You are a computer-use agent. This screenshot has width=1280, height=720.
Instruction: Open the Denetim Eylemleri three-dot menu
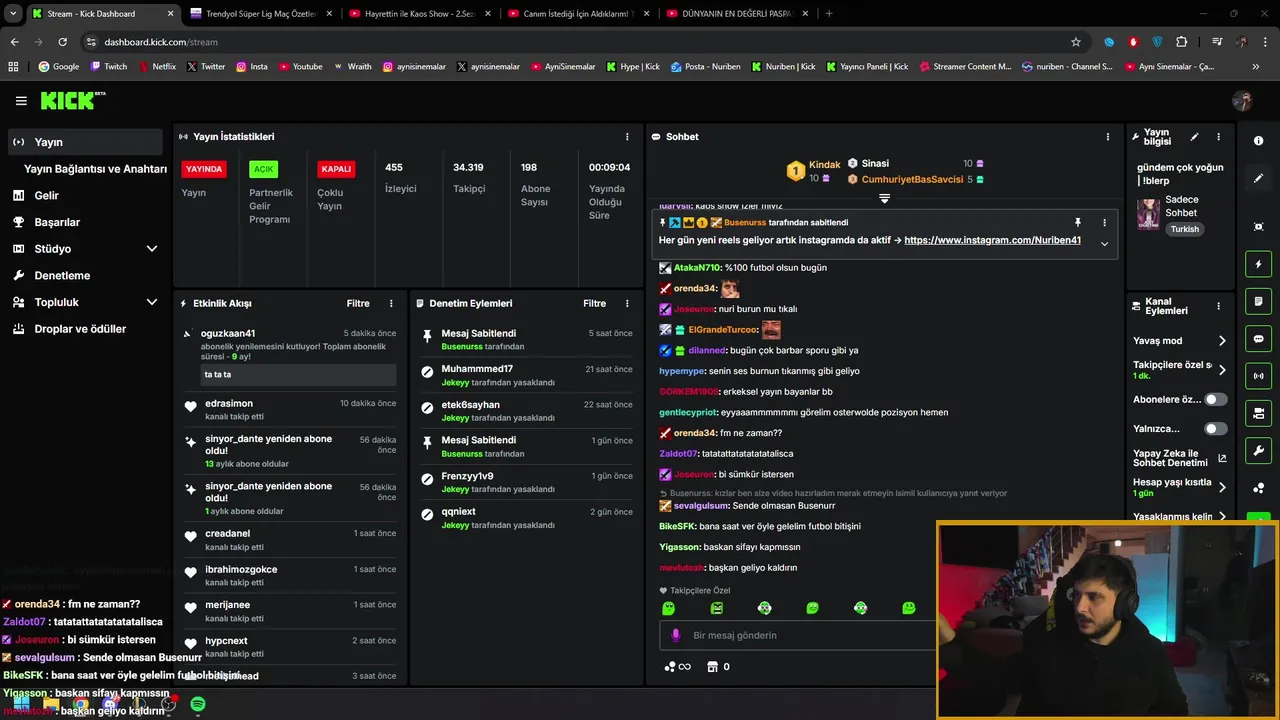click(x=628, y=303)
